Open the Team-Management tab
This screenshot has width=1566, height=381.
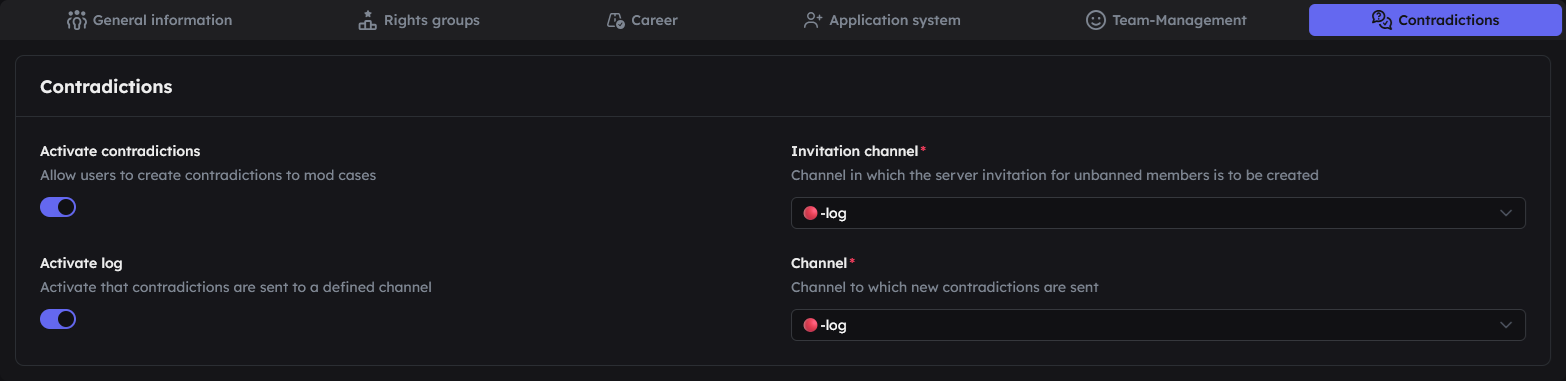pyautogui.click(x=1166, y=20)
